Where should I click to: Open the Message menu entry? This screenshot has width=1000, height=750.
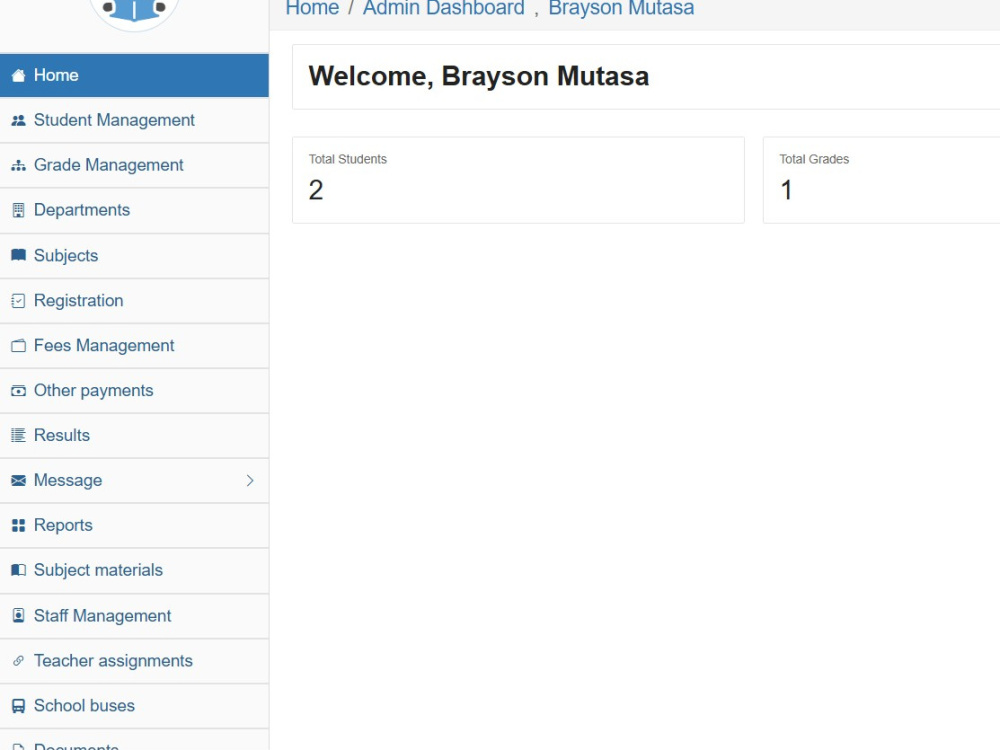[x=134, y=480]
